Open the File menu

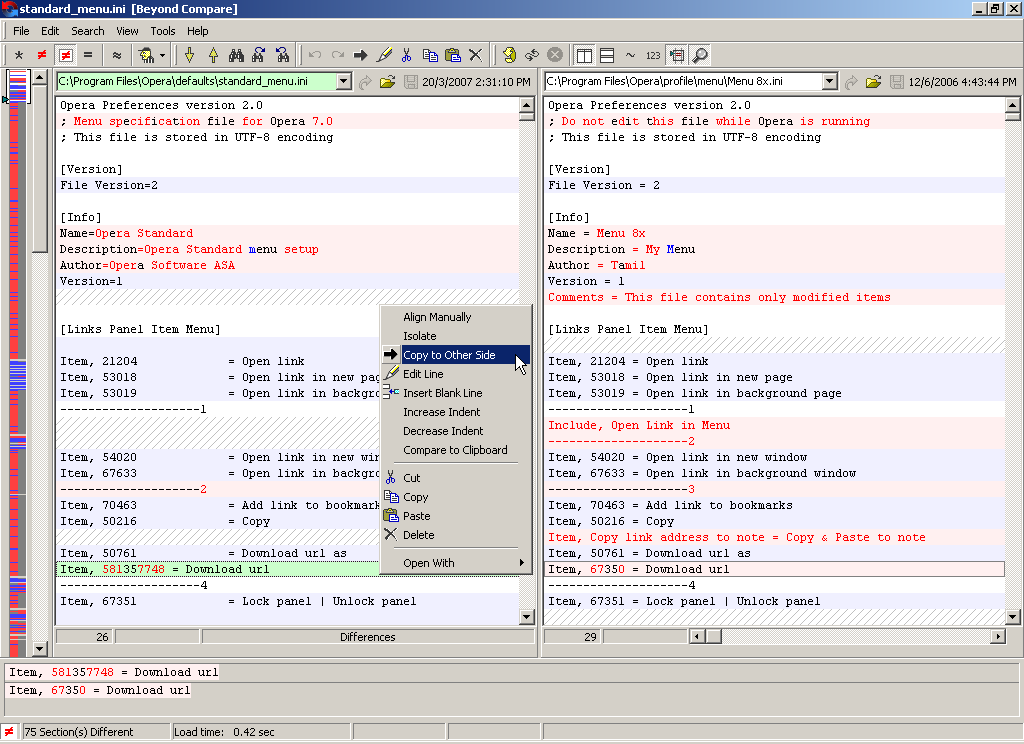(x=21, y=31)
